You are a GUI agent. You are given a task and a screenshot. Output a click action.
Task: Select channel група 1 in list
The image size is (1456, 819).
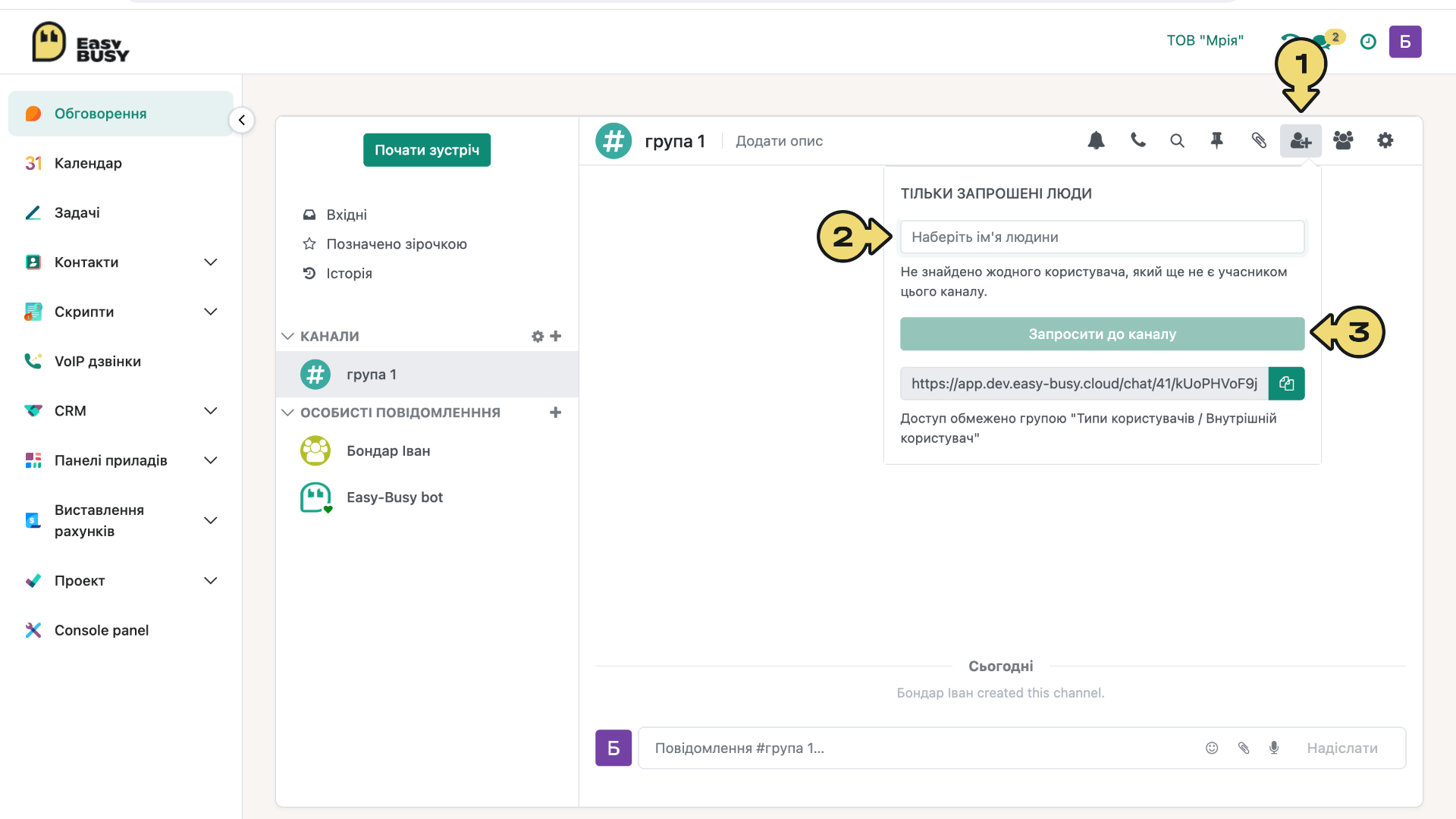(x=427, y=375)
